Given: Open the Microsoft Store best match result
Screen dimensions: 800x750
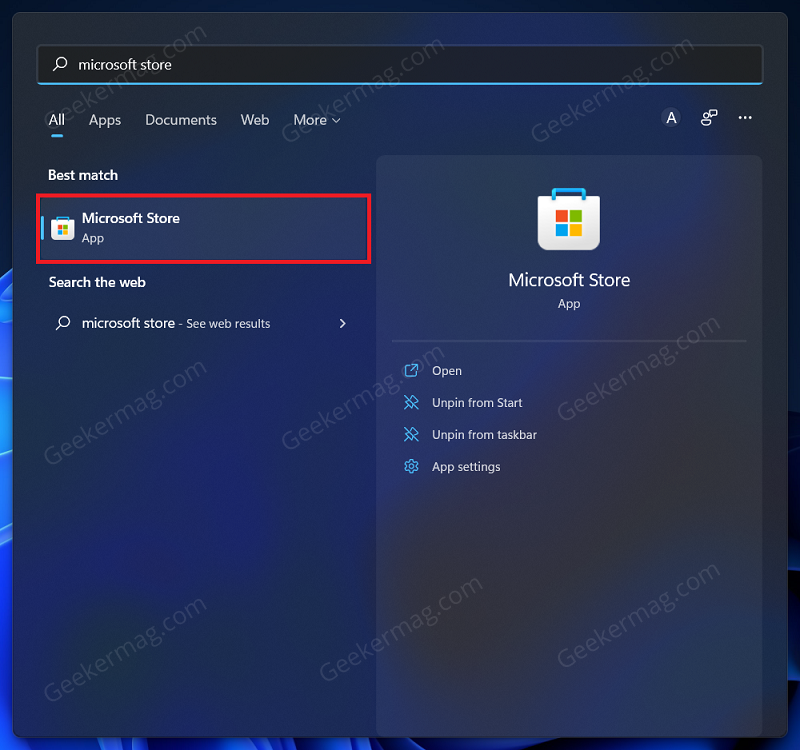Looking at the screenshot, I should coord(204,228).
